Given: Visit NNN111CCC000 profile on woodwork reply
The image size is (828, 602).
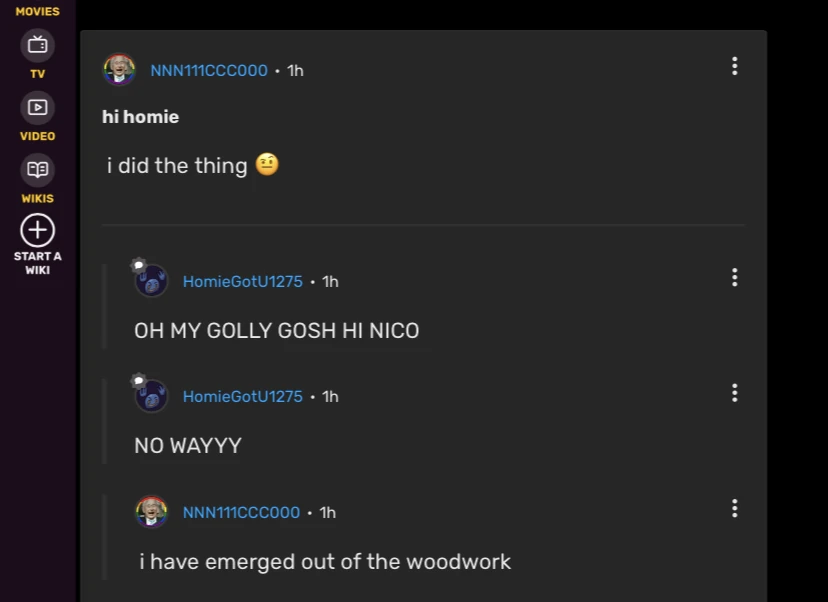Looking at the screenshot, I should click(x=241, y=512).
